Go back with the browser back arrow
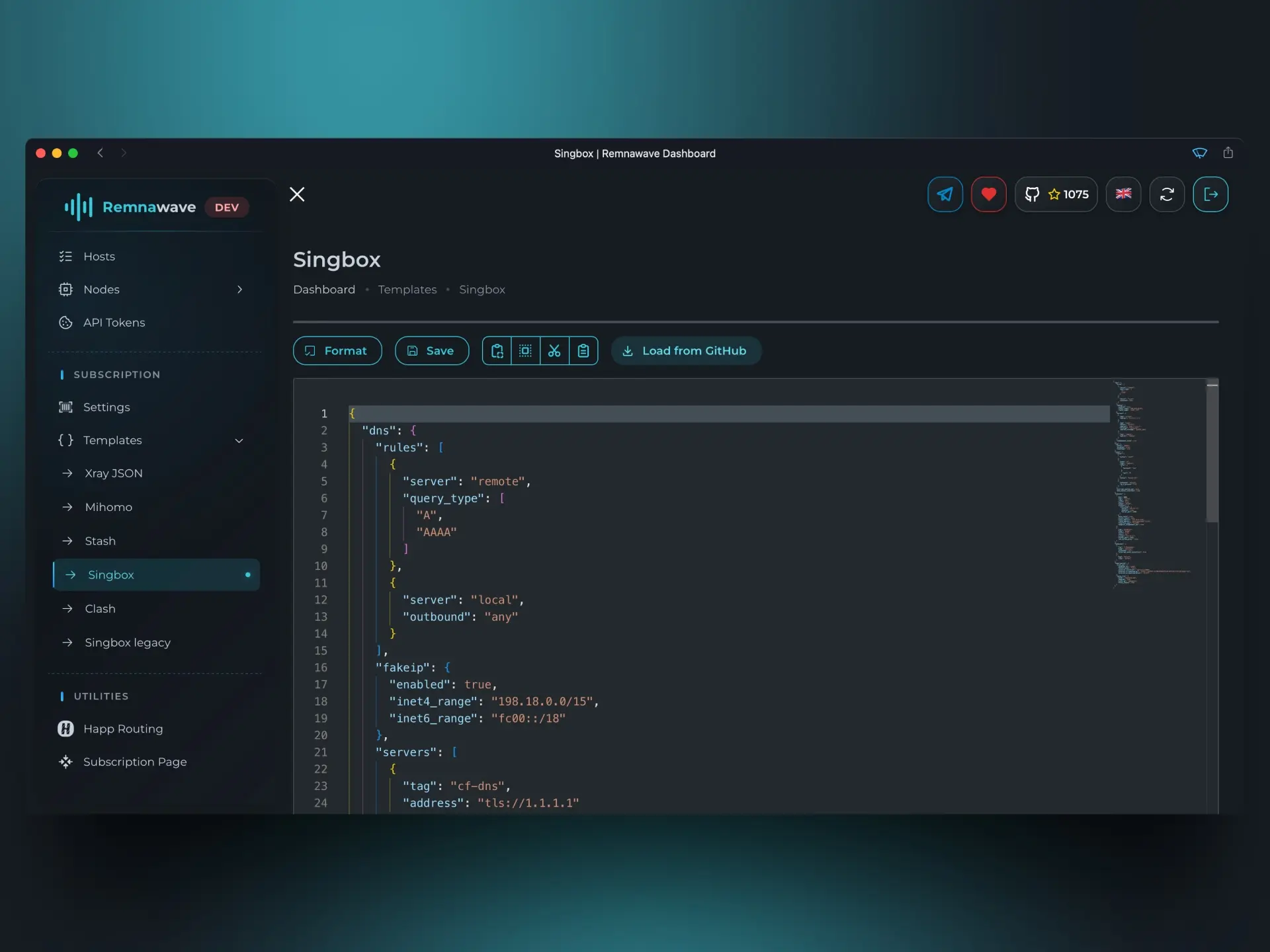Viewport: 1270px width, 952px height. [x=101, y=153]
